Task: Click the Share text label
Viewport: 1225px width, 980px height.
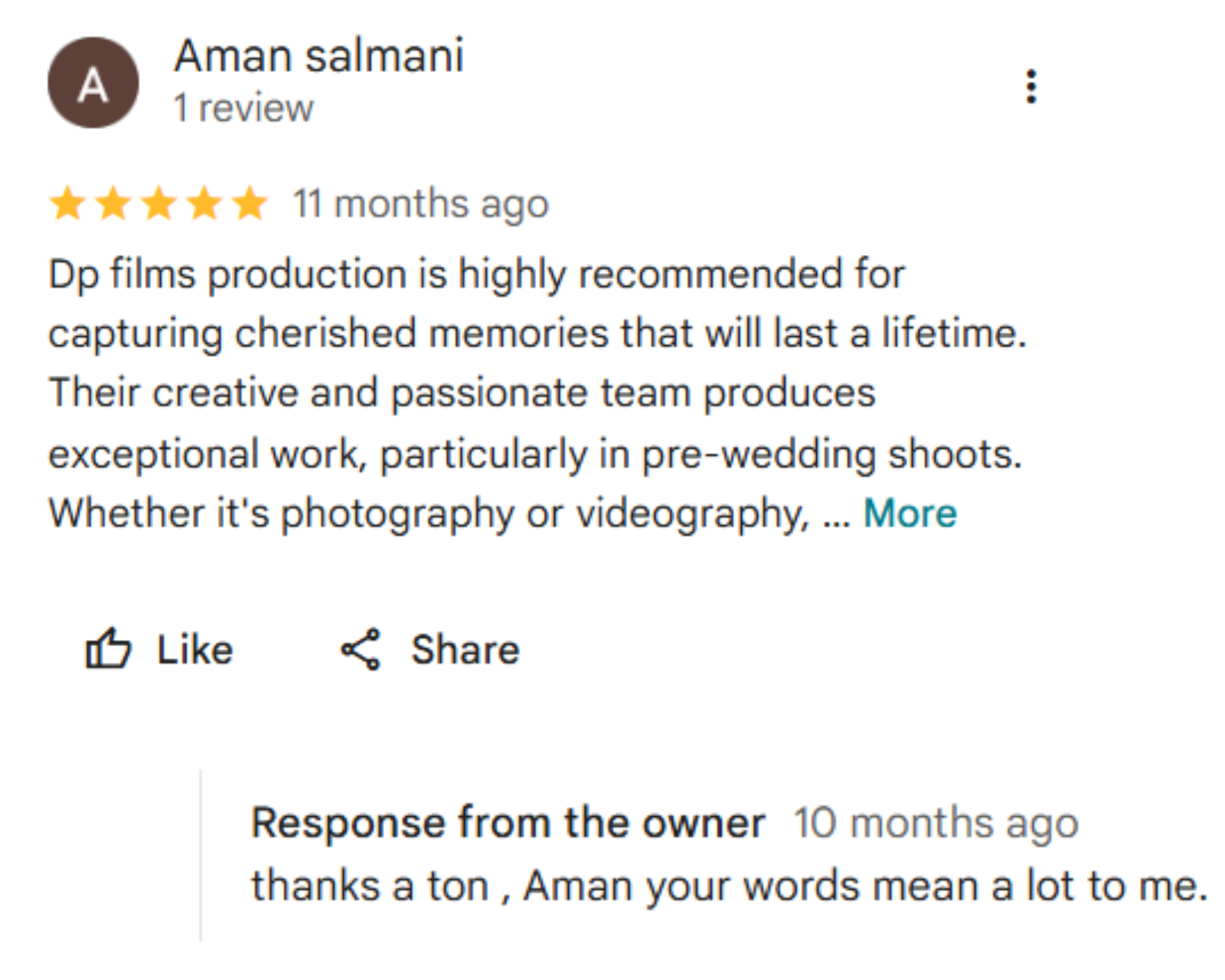Action: pyautogui.click(x=465, y=649)
